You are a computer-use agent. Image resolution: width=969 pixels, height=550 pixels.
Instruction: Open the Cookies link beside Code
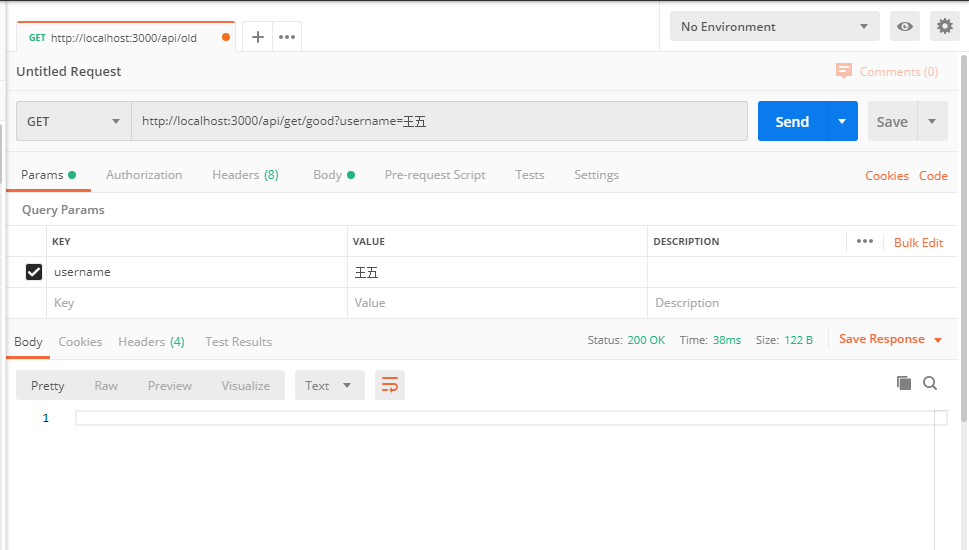click(x=887, y=176)
